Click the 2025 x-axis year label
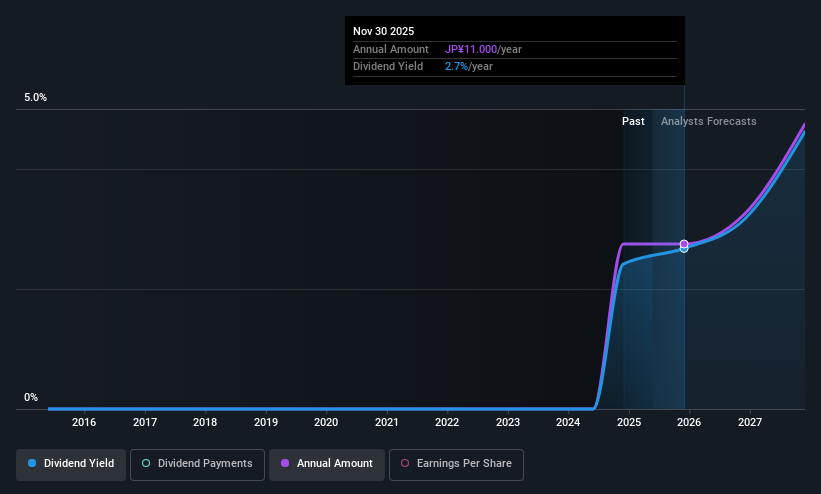The width and height of the screenshot is (821, 494). (x=628, y=422)
